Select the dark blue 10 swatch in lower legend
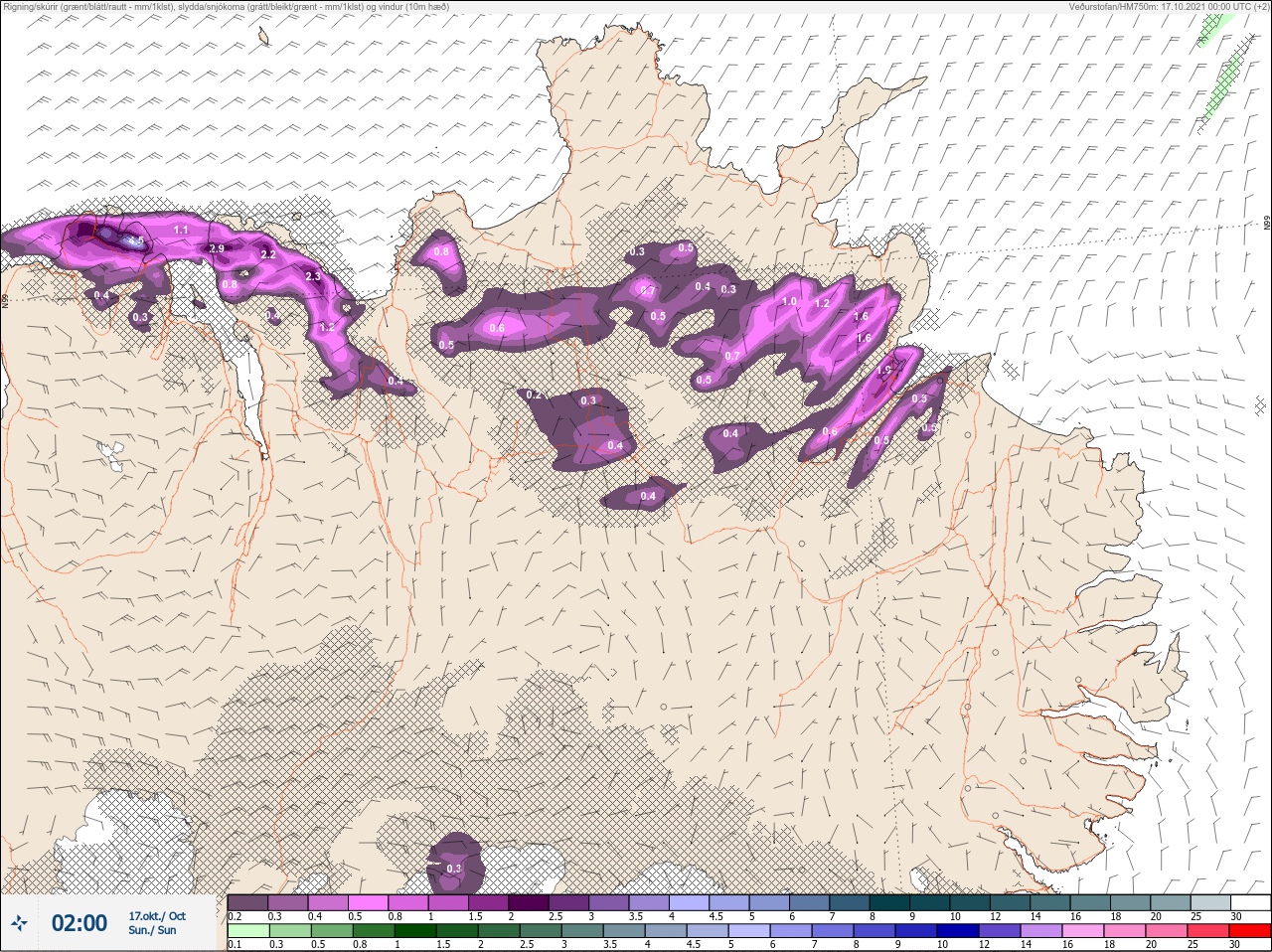The image size is (1272, 952). pos(958,931)
